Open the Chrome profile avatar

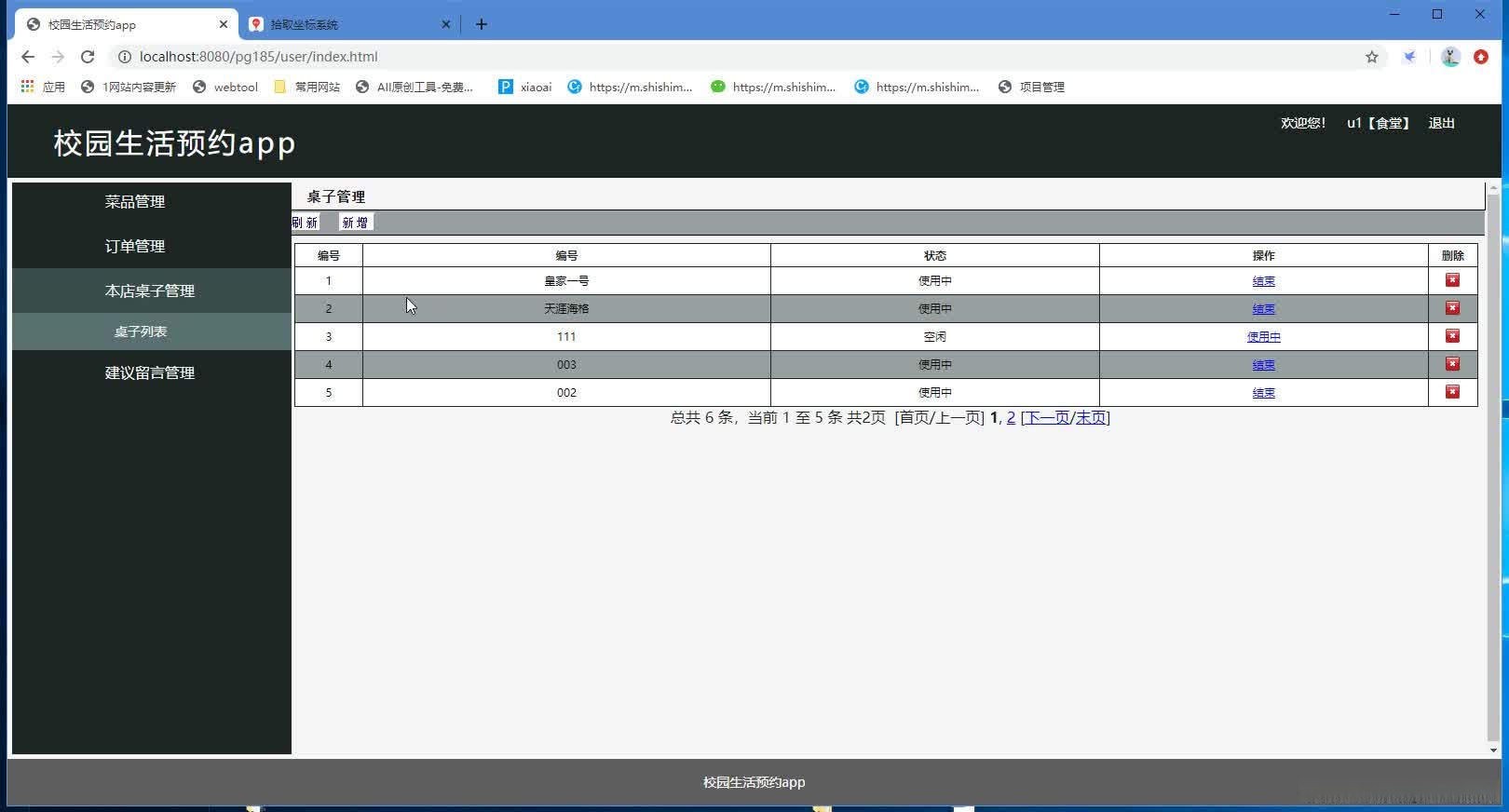1450,57
